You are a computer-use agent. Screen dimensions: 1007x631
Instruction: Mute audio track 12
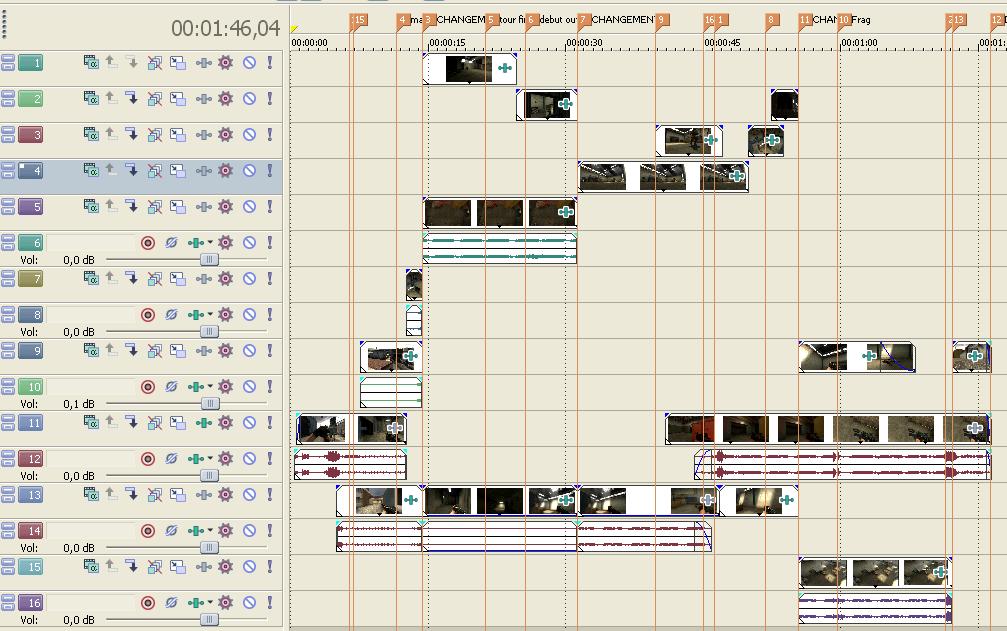coord(249,458)
